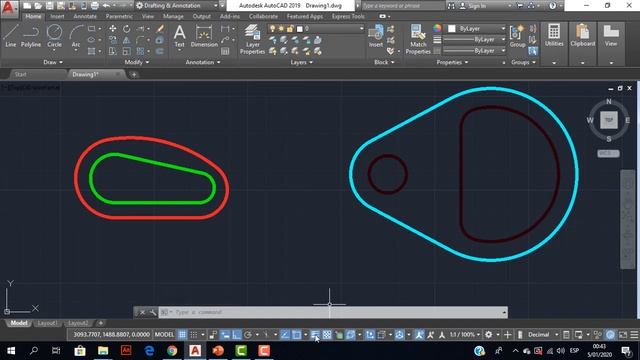Screen dimensions: 640x360
Task: Click the Table icon in Annotation
Action: [225, 51]
